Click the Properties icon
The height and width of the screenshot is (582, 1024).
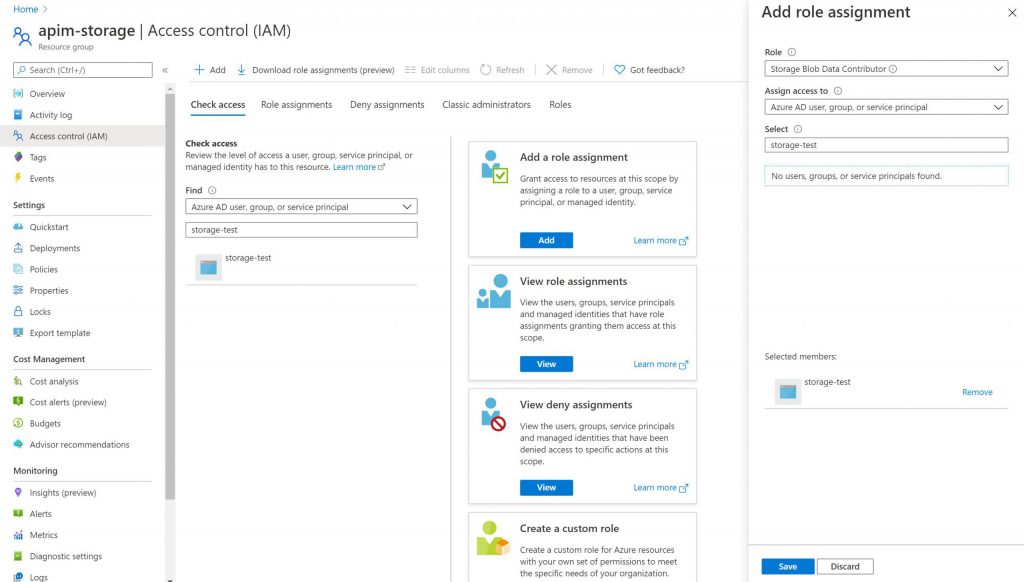click(x=18, y=290)
